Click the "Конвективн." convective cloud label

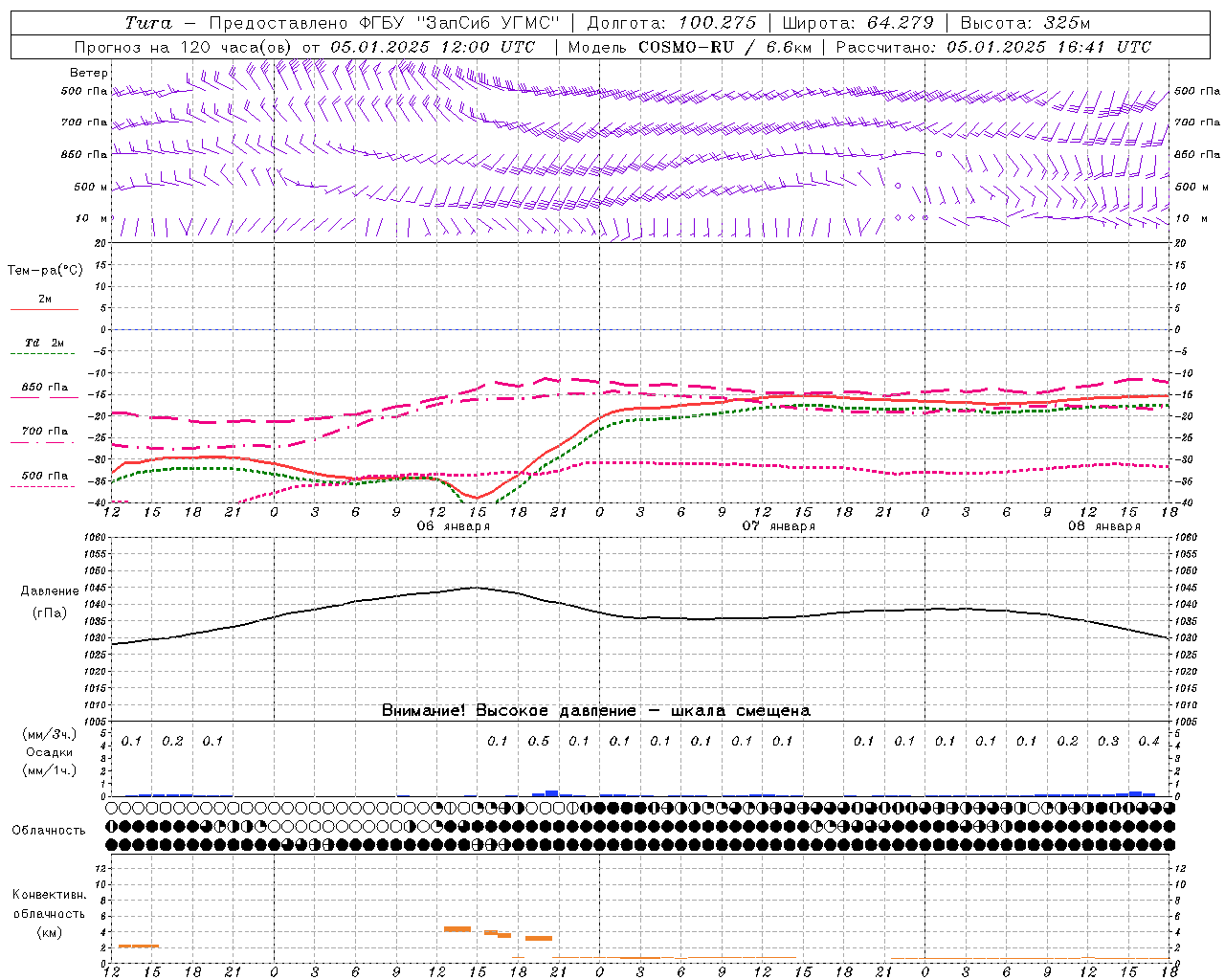49,895
